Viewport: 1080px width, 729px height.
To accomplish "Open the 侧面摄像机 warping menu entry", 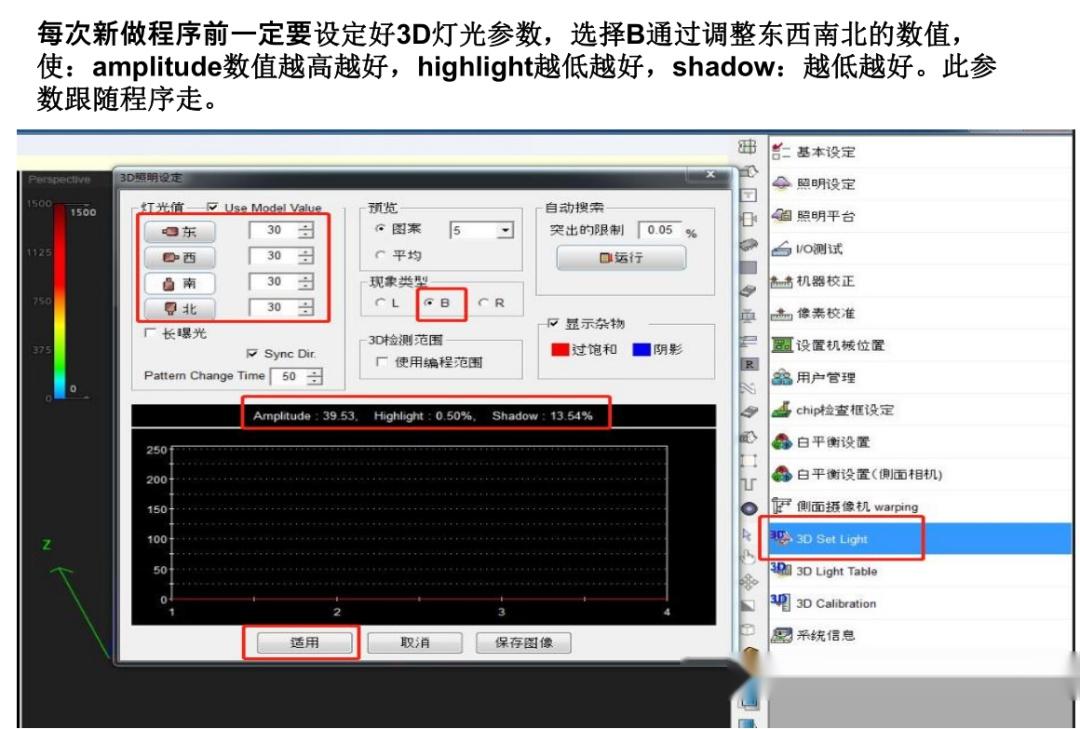I will pyautogui.click(x=921, y=506).
